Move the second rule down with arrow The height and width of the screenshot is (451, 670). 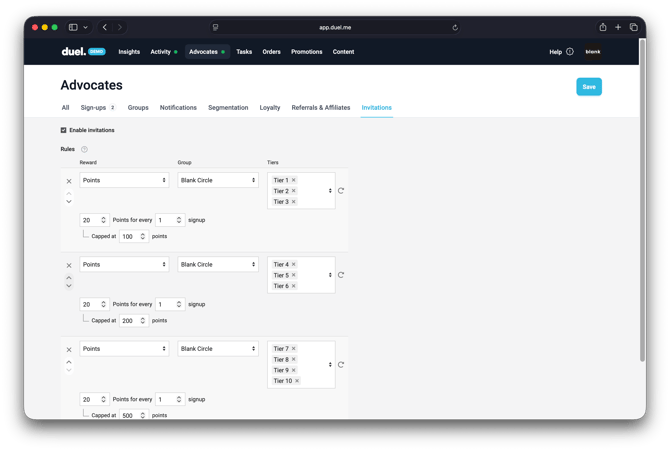69,286
